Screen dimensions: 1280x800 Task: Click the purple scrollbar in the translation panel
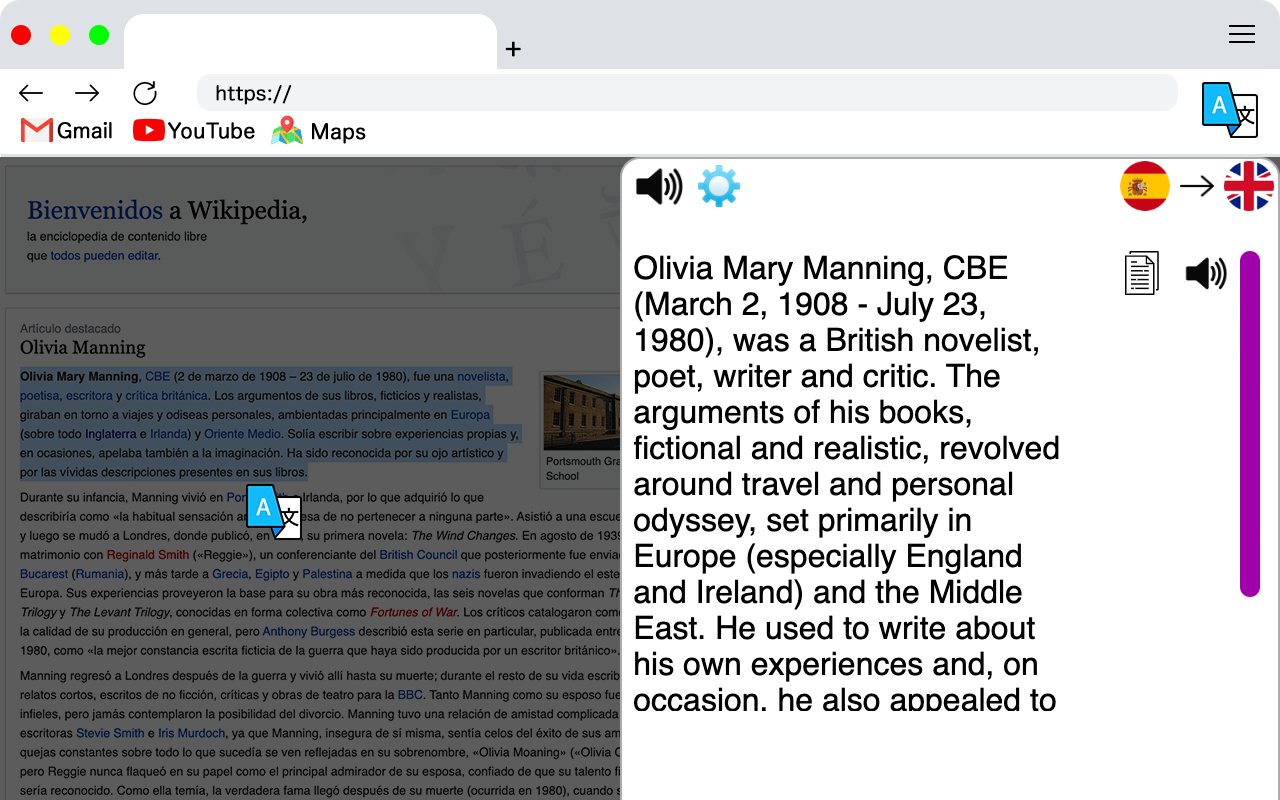point(1250,424)
